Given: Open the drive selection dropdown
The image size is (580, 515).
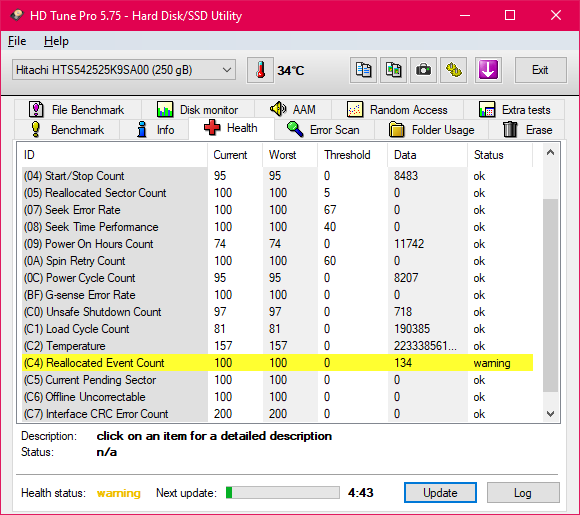Looking at the screenshot, I should [124, 70].
